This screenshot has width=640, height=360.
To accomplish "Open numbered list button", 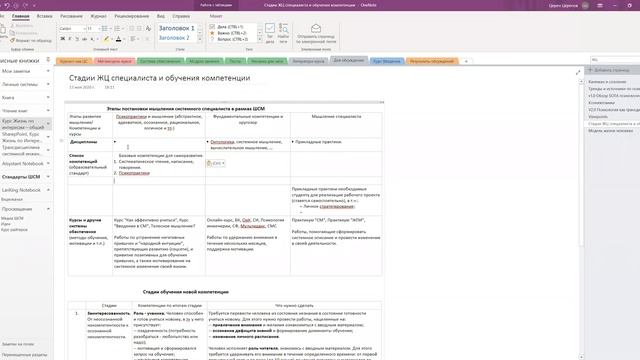I will [117, 29].
